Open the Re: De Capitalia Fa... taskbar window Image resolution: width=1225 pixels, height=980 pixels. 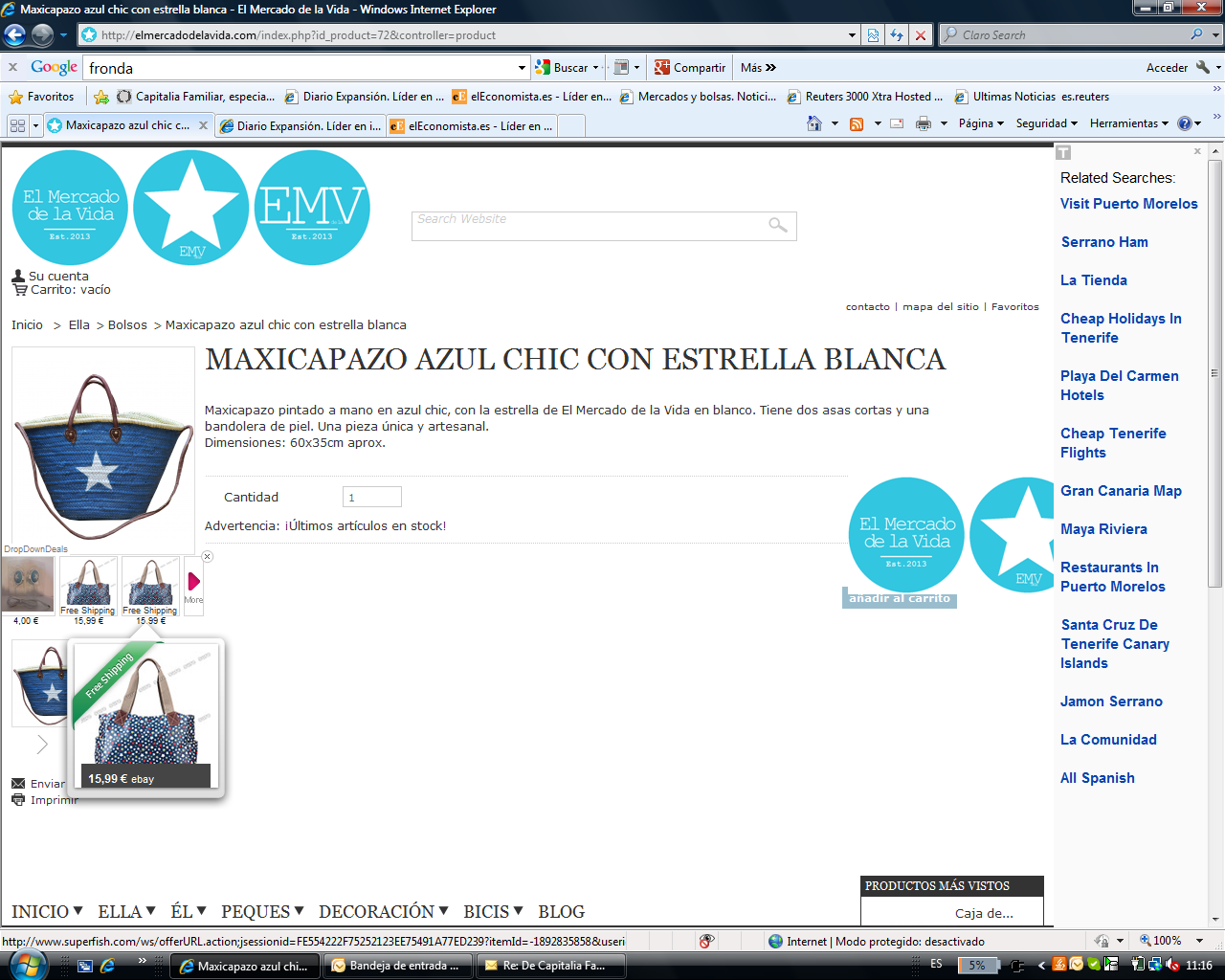[551, 966]
